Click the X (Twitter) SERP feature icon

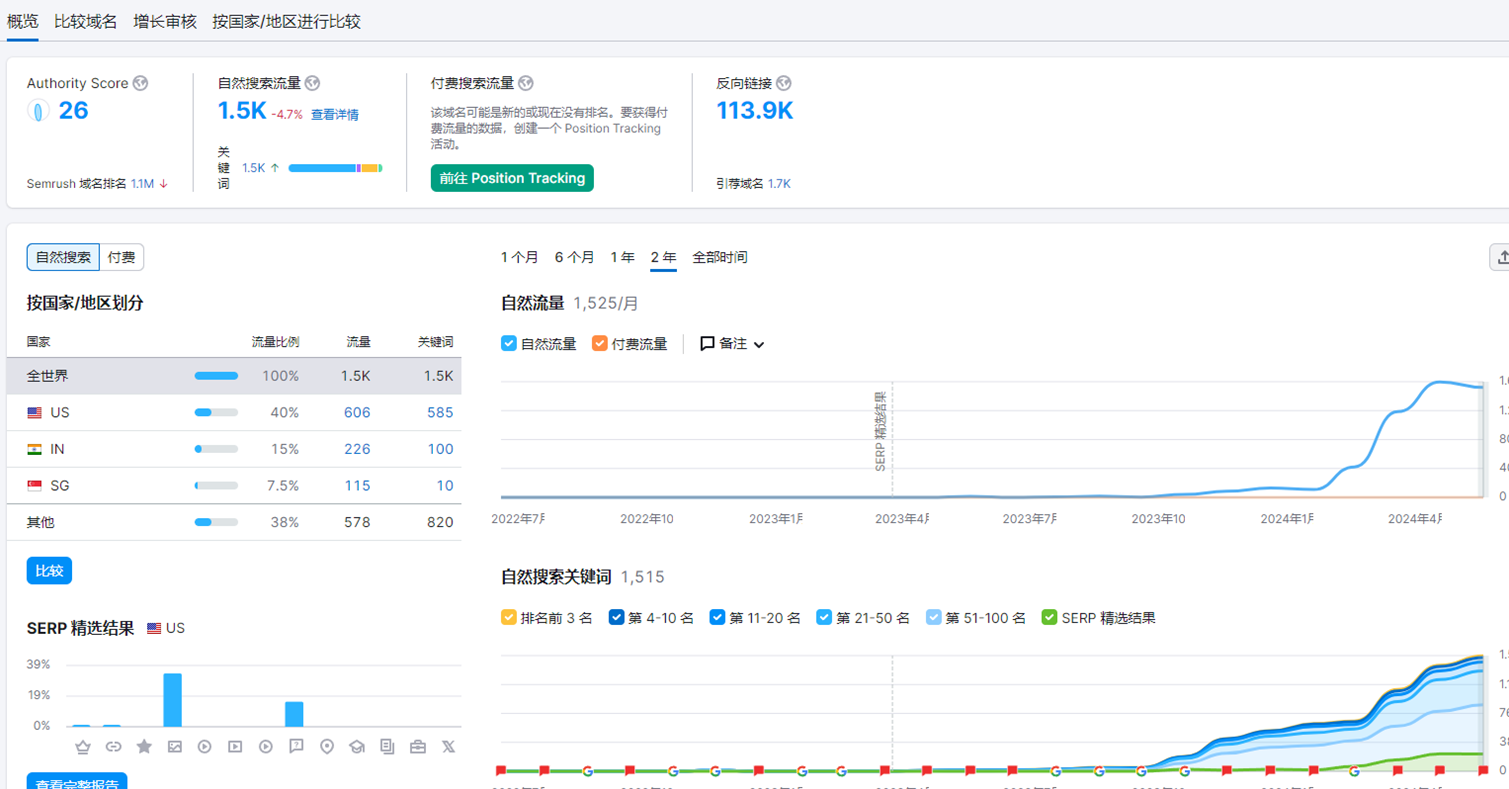pos(448,747)
